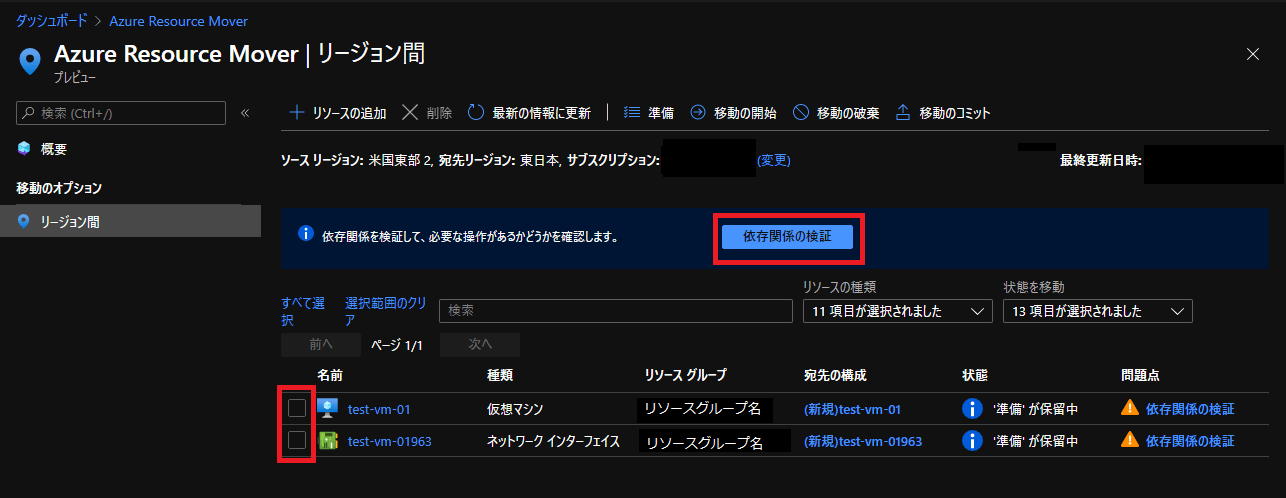
Task: Check the checkbox for test-vm-01
Action: [297, 408]
